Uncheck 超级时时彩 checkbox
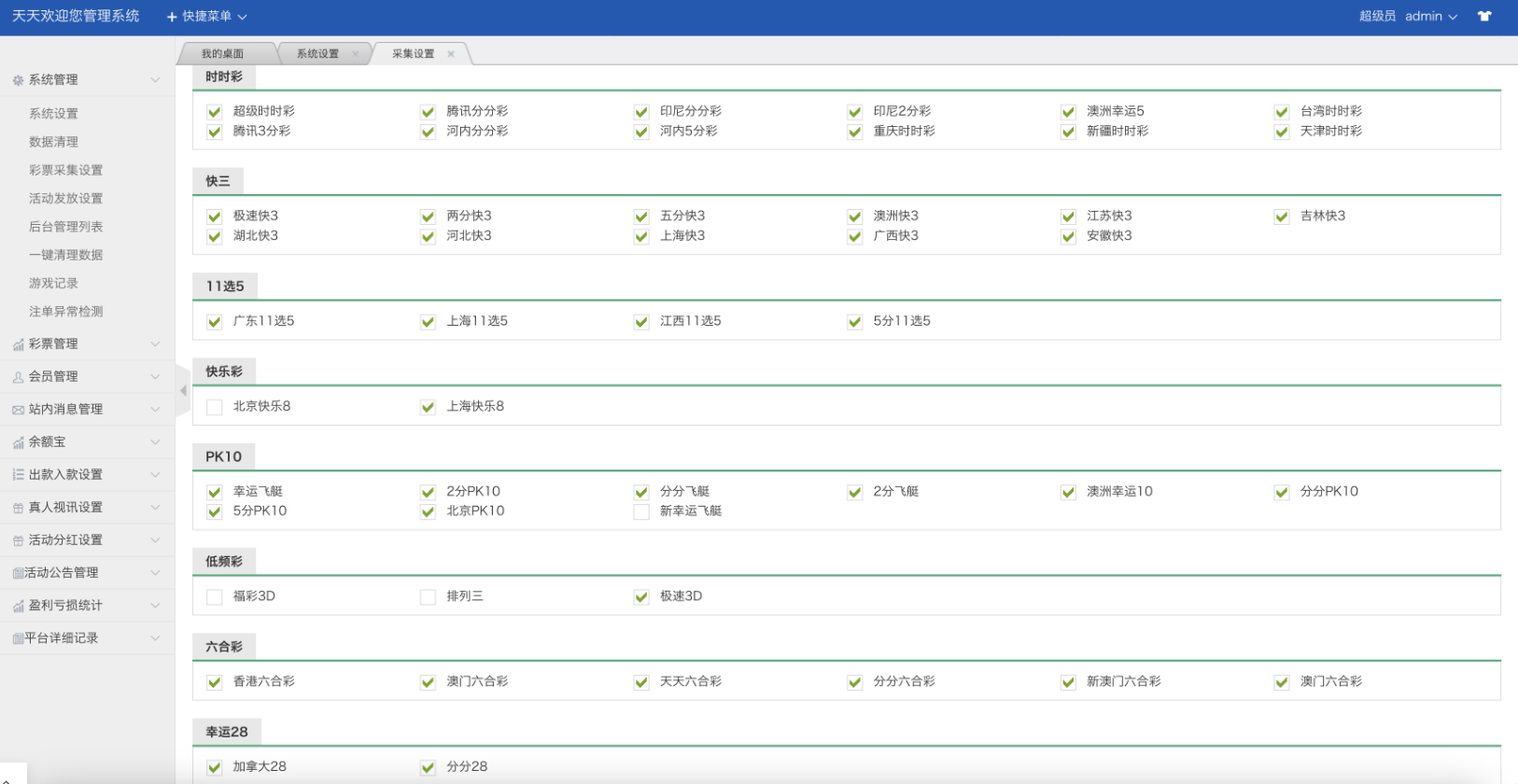Screen dimensions: 1518x784 pos(215,112)
